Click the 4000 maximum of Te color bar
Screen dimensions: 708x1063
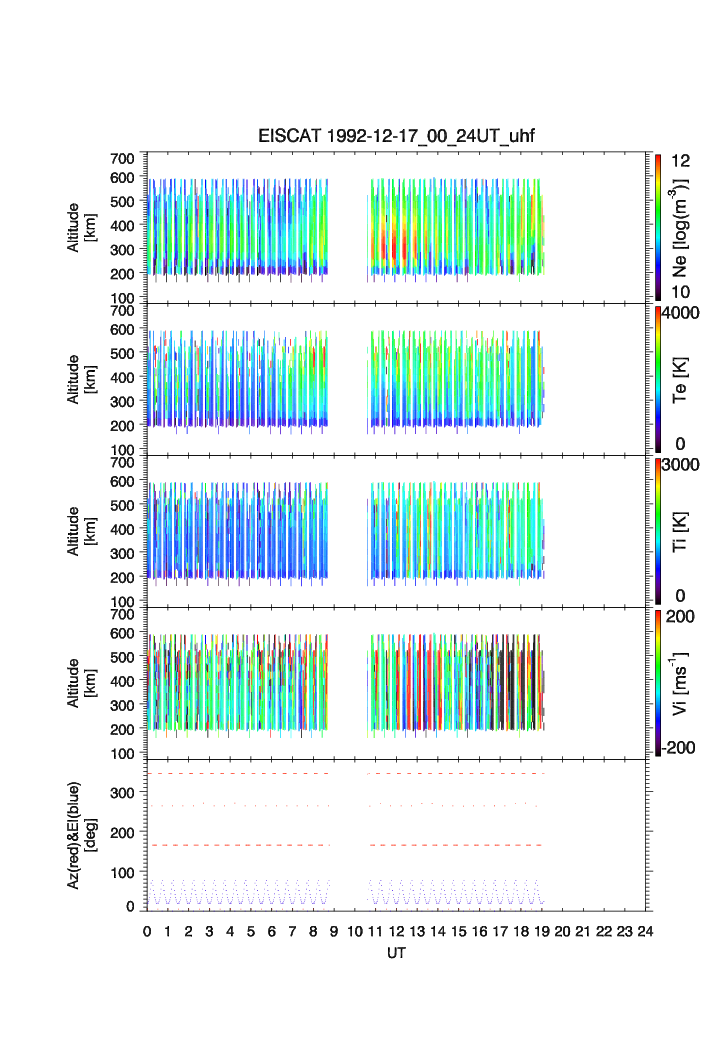pos(680,313)
